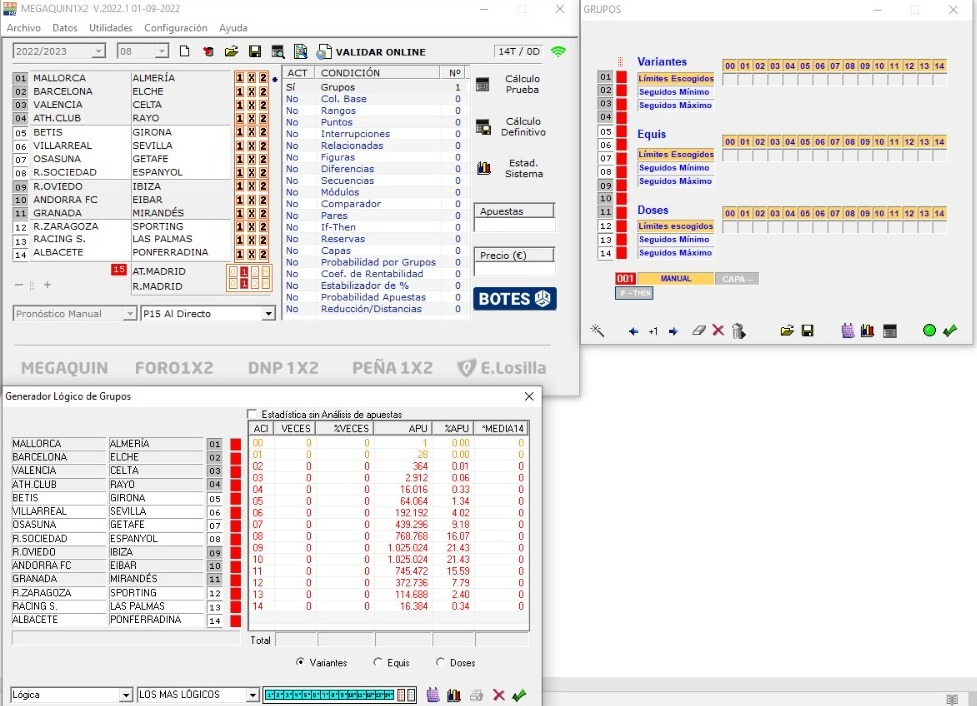Open the Ayuda menu
Screen dimensions: 977x706
coord(233,27)
